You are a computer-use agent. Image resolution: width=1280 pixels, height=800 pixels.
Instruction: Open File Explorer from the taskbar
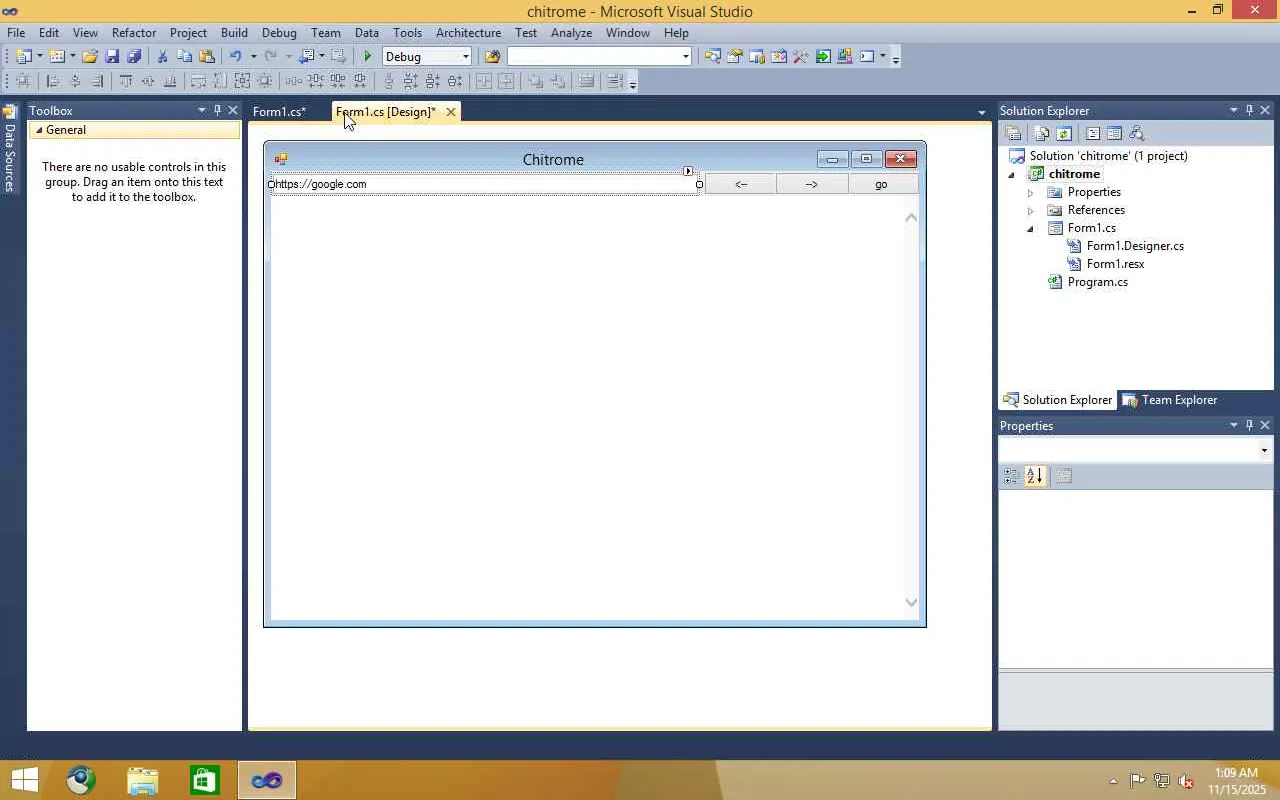[x=143, y=780]
